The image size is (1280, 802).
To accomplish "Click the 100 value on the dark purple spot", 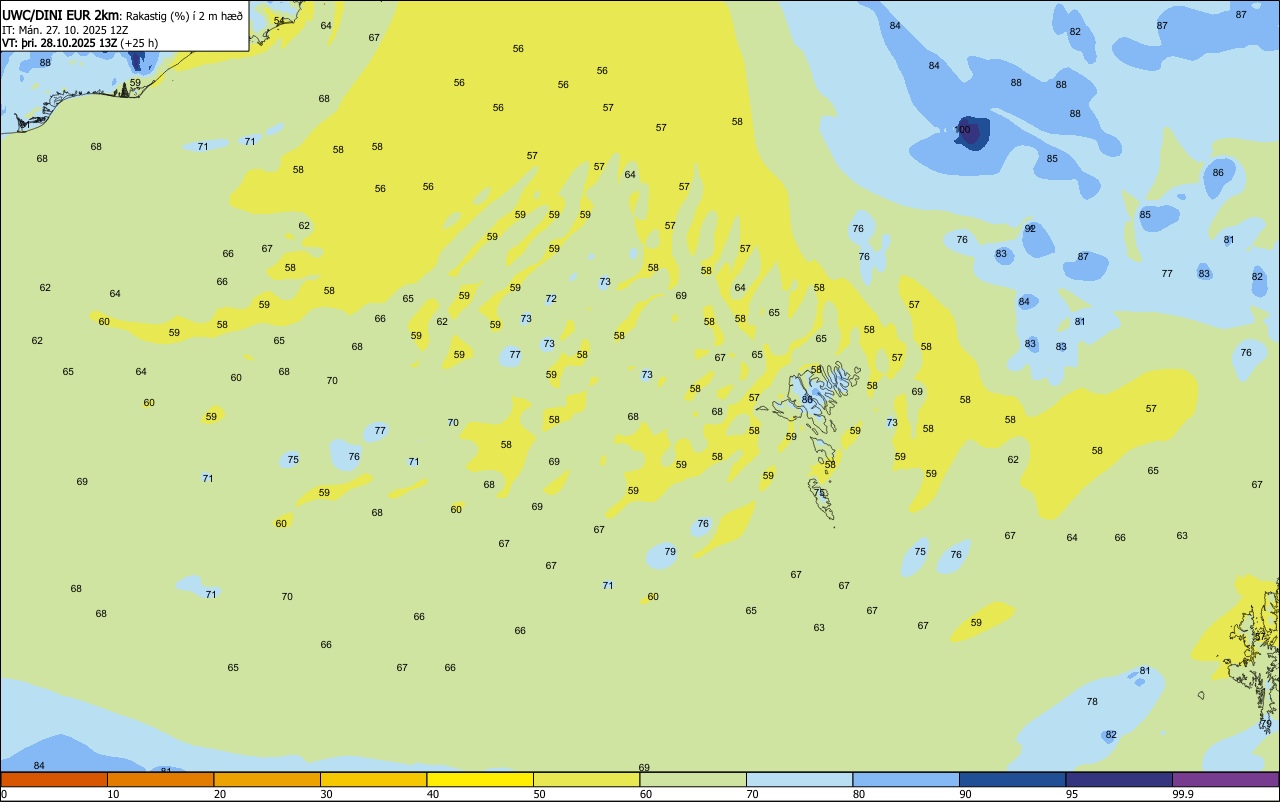I will click(963, 130).
